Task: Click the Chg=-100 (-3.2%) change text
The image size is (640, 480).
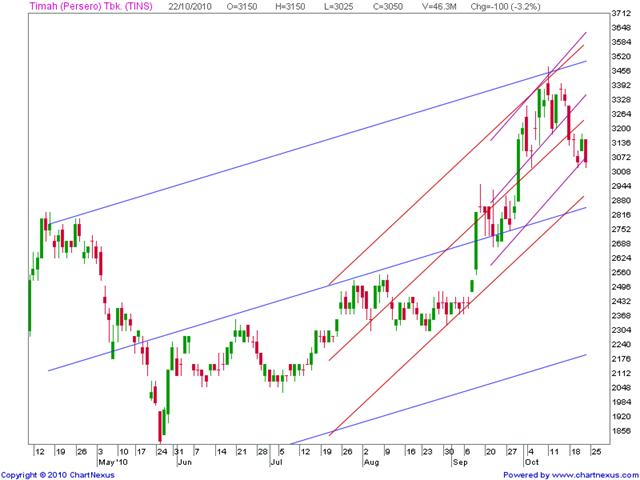Action: click(505, 7)
